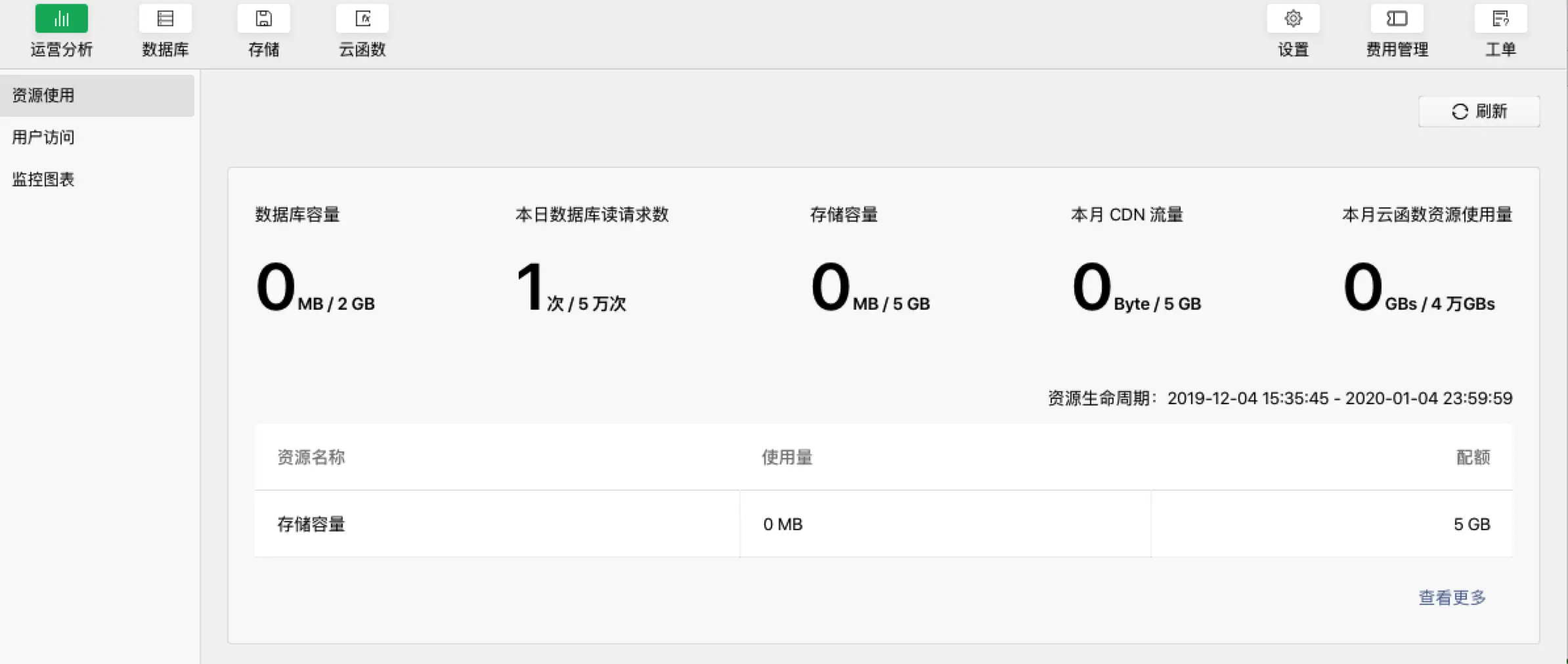Viewport: 1568px width, 664px height.
Task: Select 用户访问 in the sidebar
Action: [x=97, y=137]
